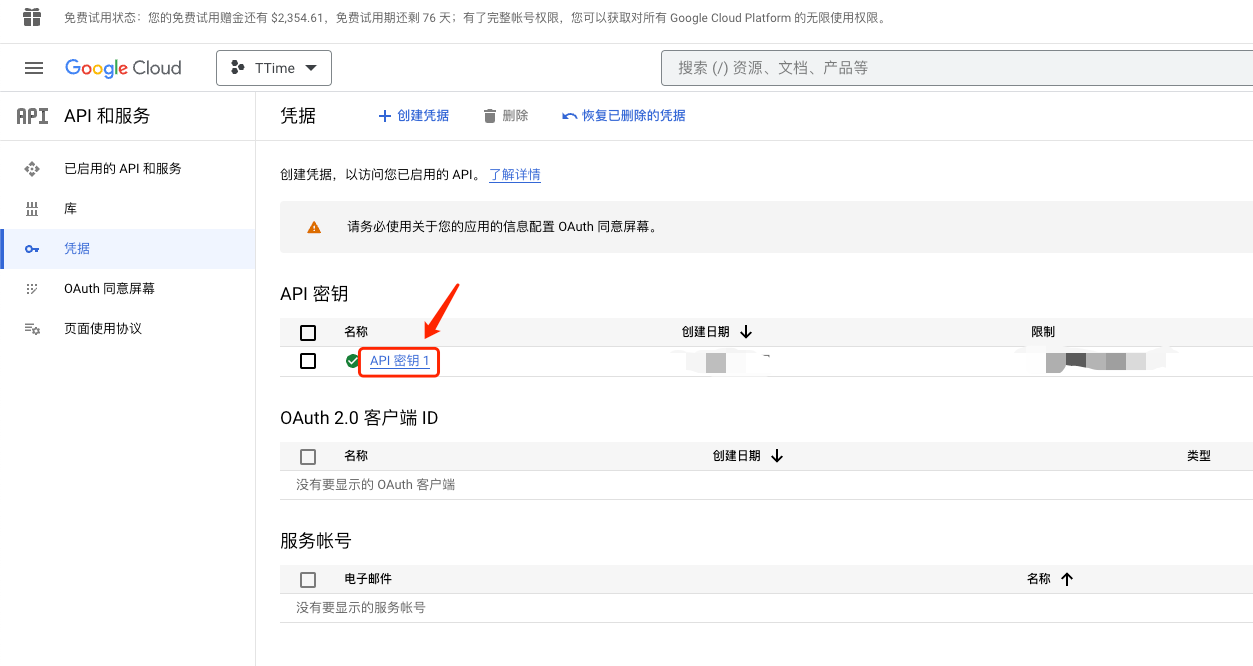Click the trash icon for 删除

(490, 116)
